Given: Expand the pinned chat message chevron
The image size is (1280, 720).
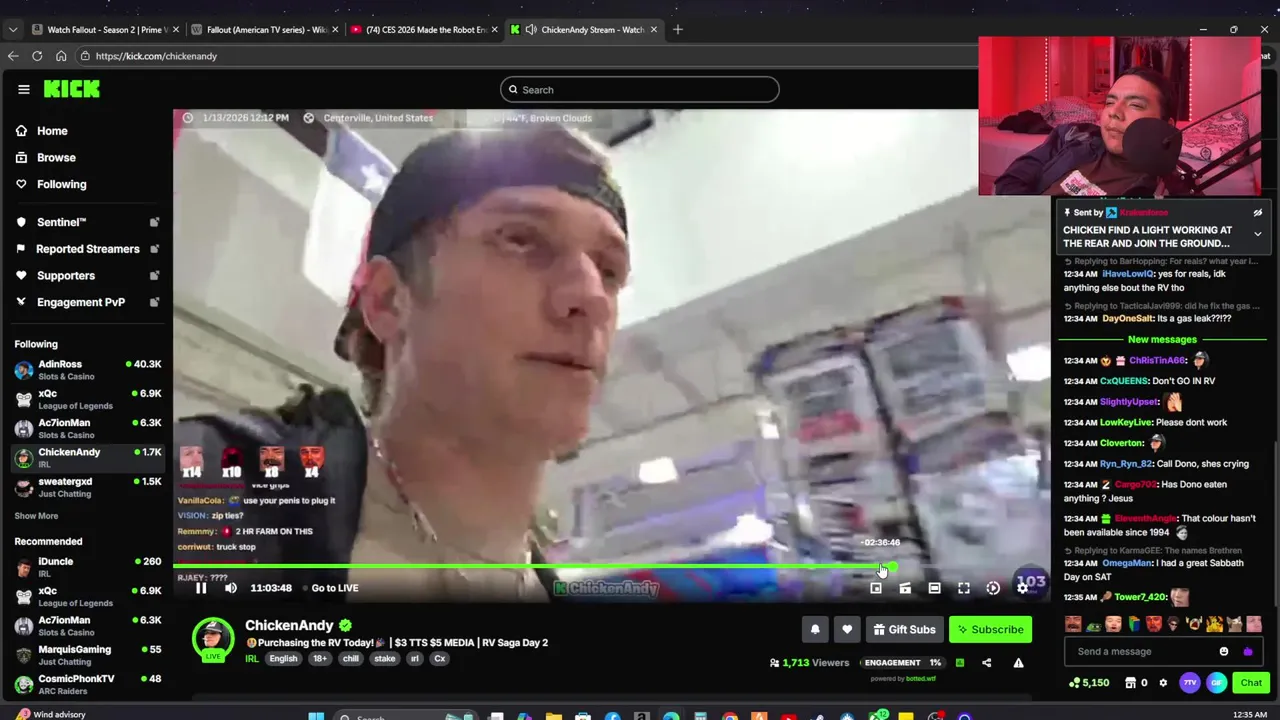Looking at the screenshot, I should click(1258, 234).
